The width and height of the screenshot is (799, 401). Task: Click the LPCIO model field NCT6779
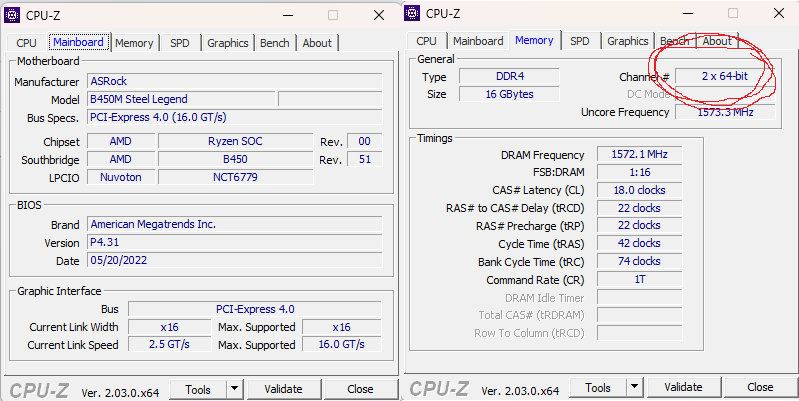click(x=235, y=177)
